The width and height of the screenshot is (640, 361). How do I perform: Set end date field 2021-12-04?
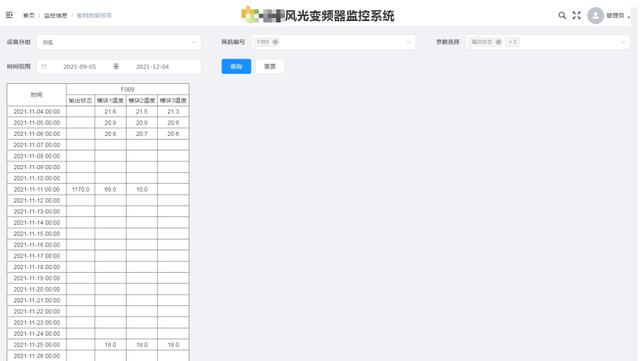point(152,67)
